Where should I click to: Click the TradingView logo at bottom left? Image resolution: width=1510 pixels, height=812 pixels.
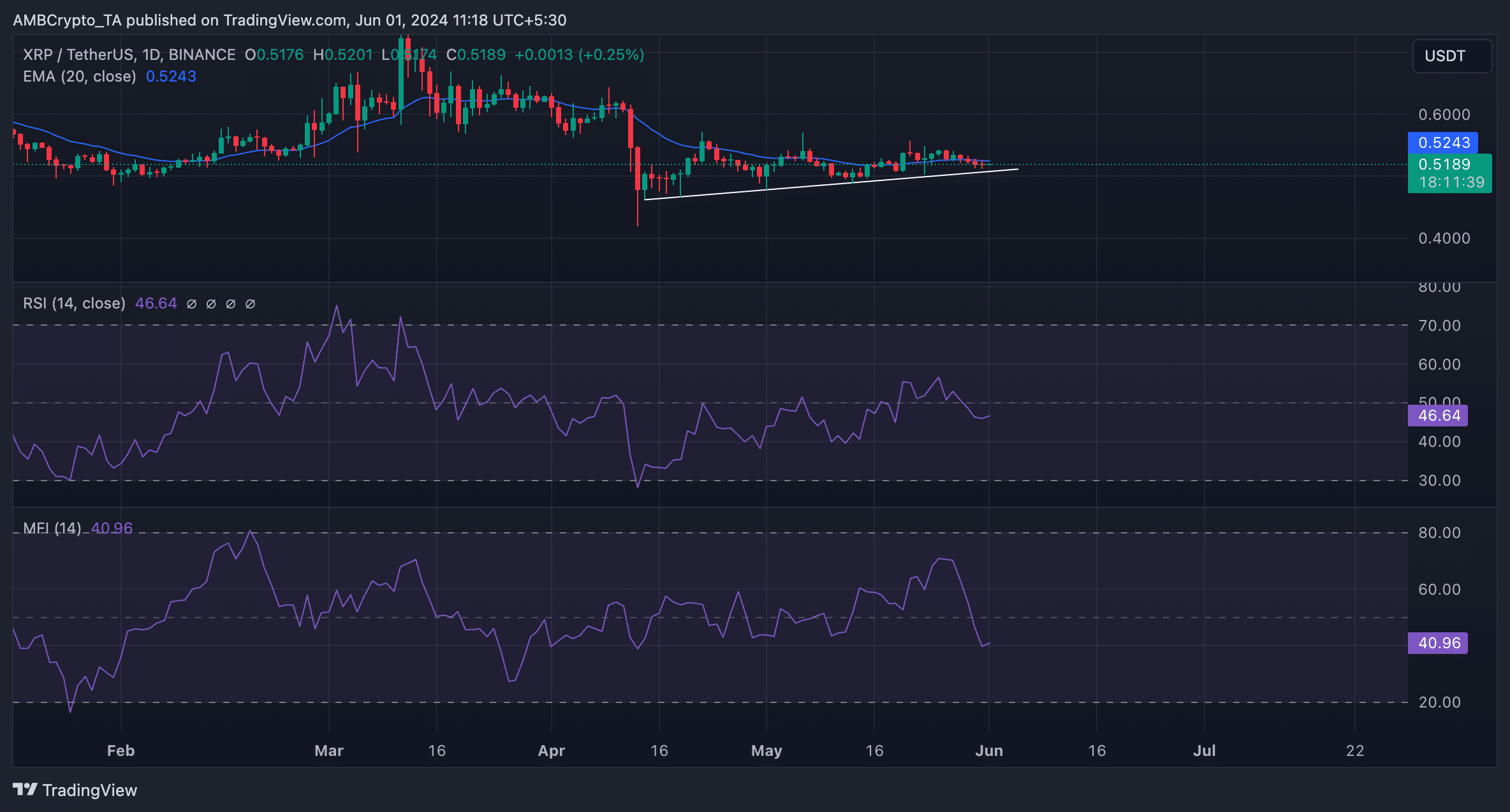click(75, 790)
